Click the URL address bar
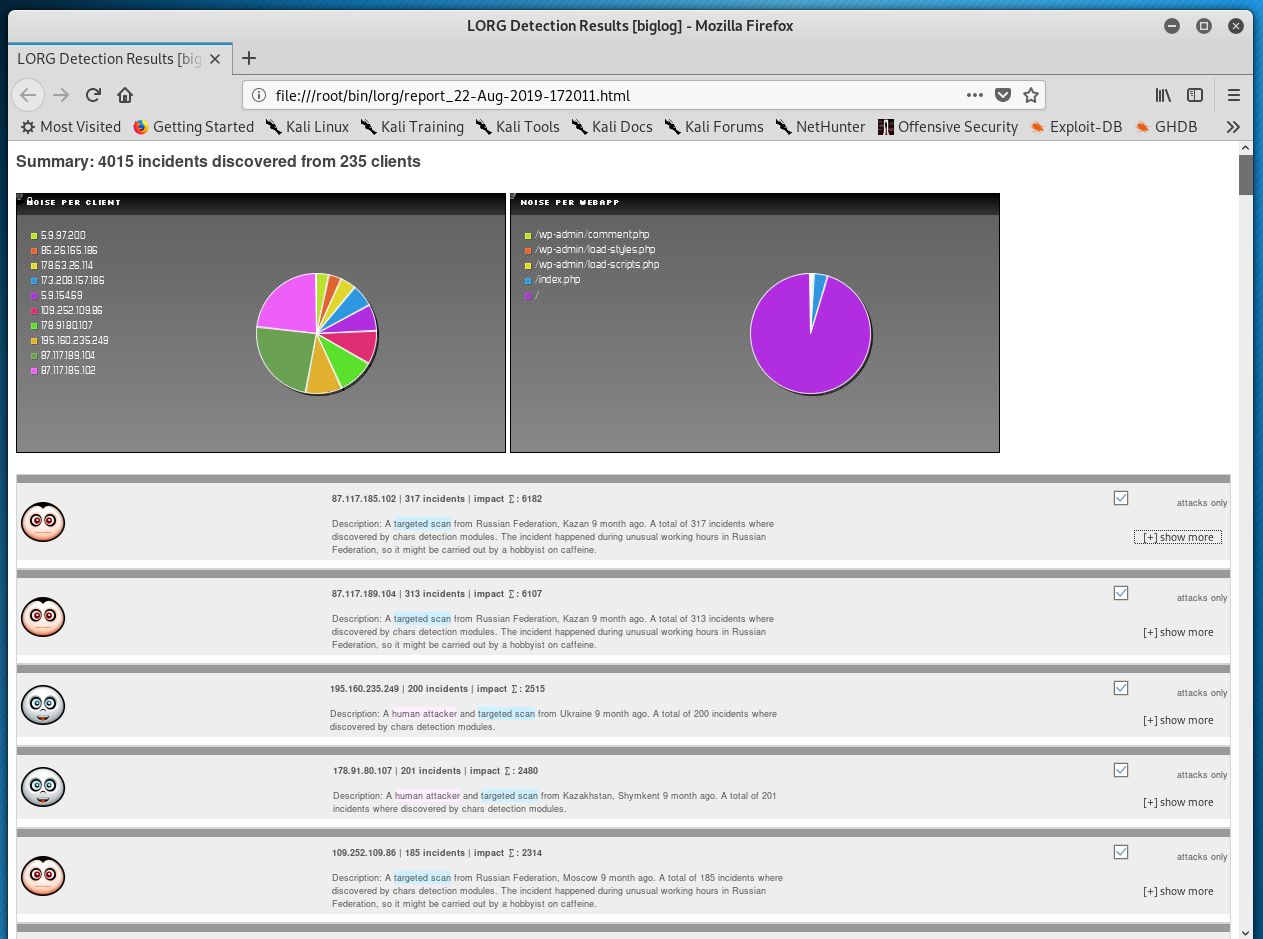Screen dimensions: 1263x939 tap(600, 95)
